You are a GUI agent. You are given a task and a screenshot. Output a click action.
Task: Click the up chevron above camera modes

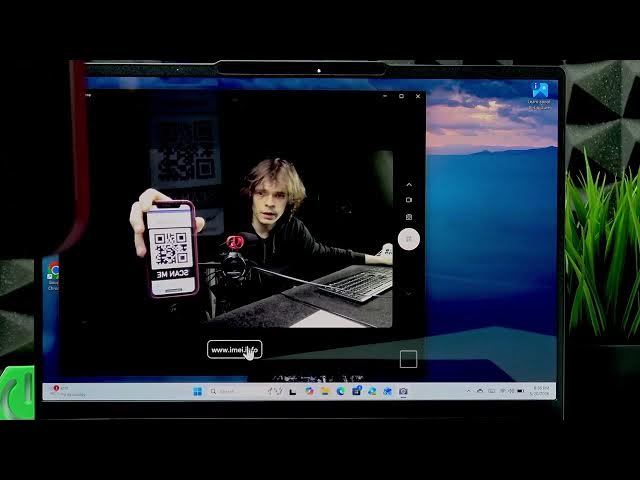(x=409, y=184)
